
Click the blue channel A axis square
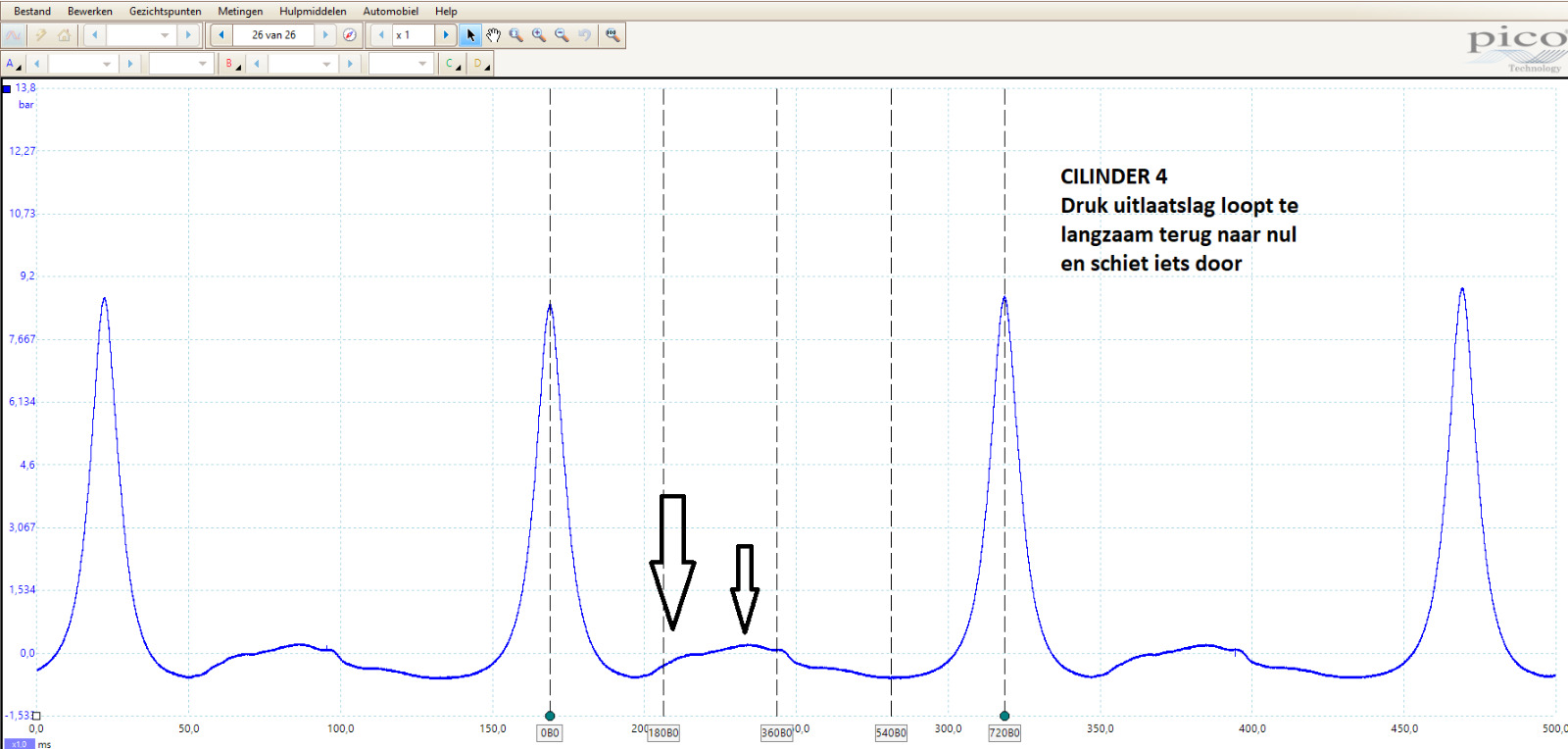[x=7, y=89]
